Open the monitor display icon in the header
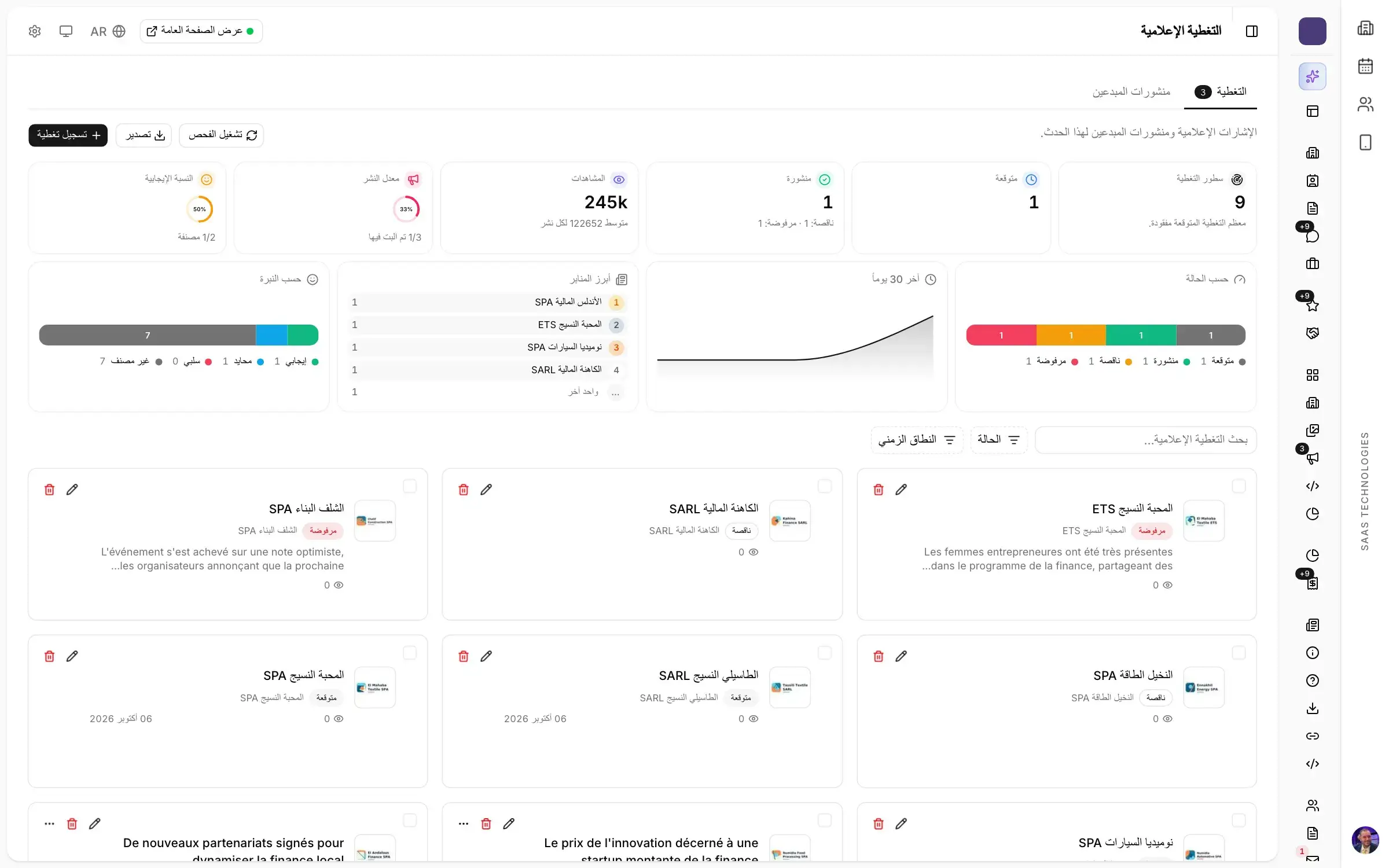 [x=66, y=31]
